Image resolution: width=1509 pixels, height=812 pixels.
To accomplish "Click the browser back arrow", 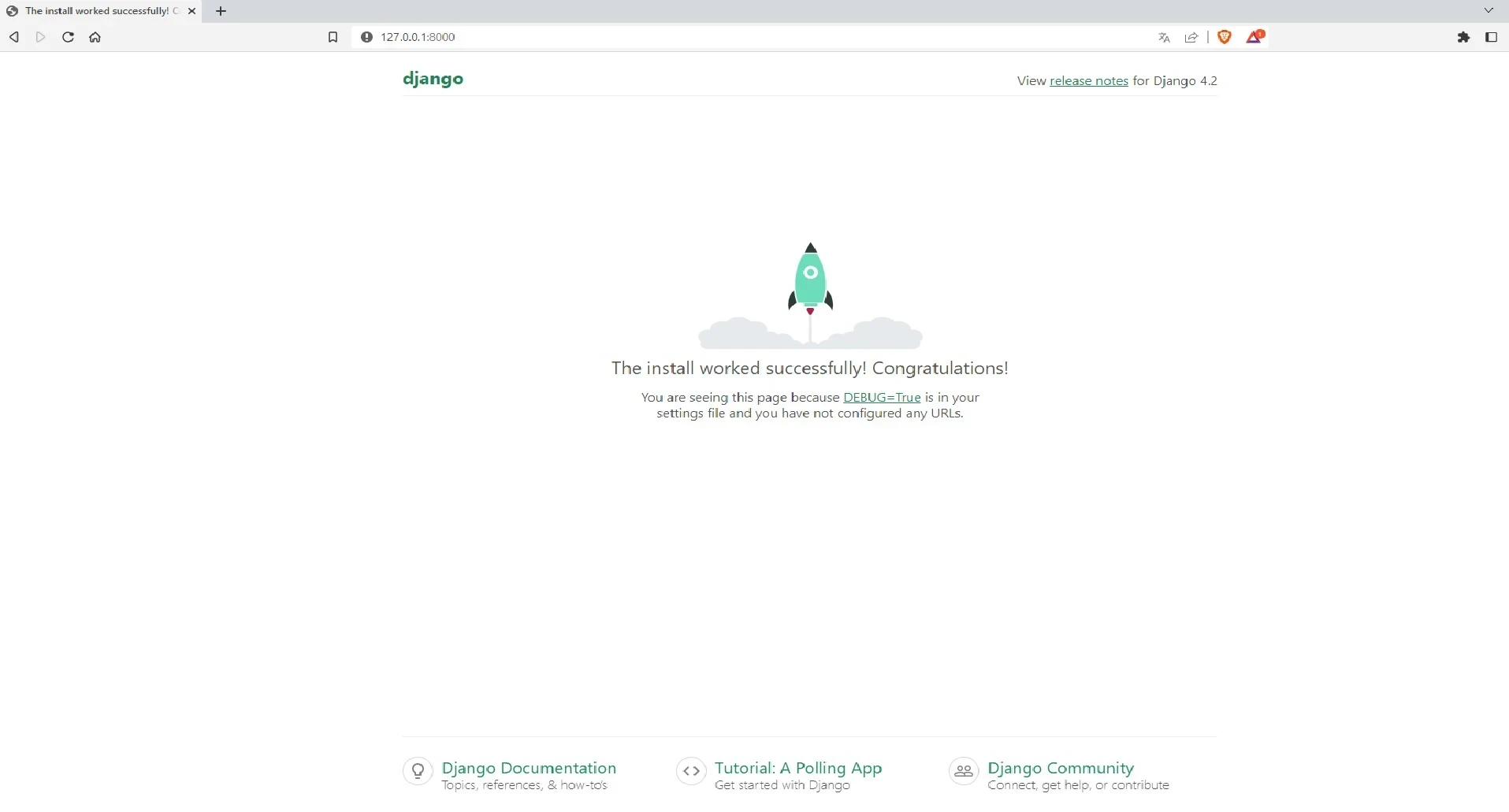I will (14, 37).
